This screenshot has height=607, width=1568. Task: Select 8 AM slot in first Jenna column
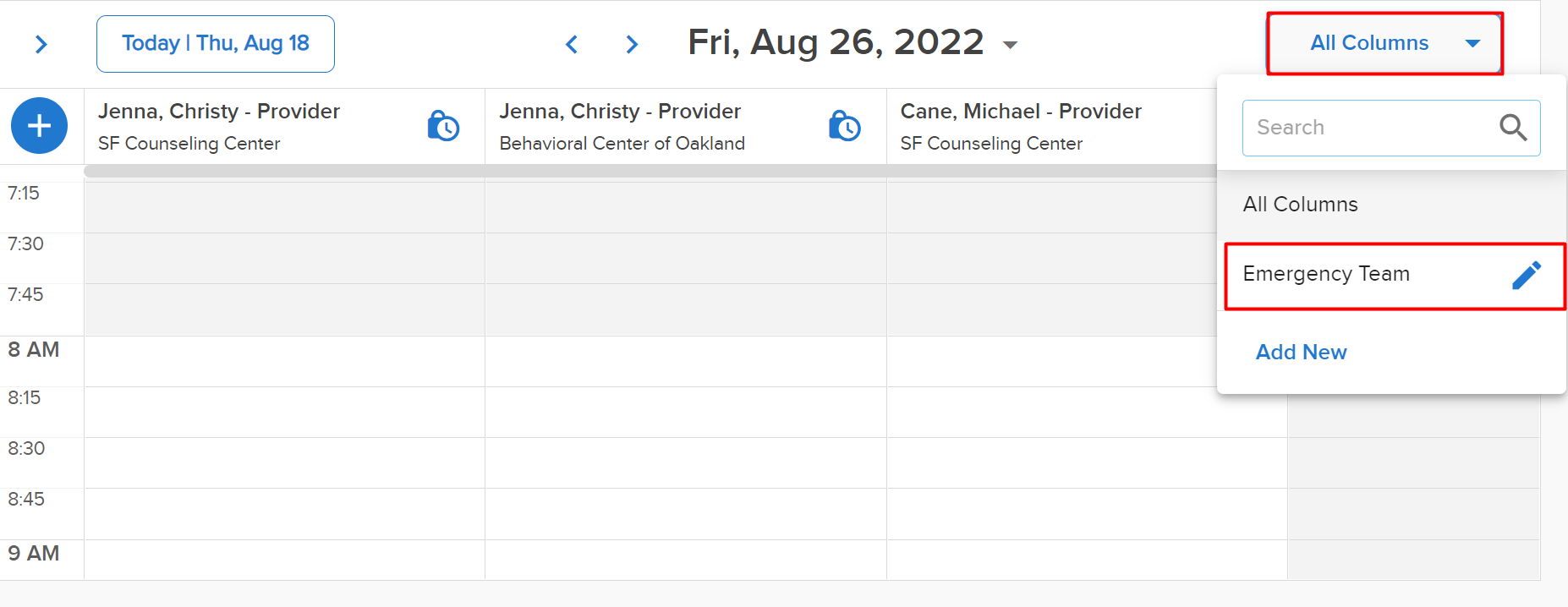(x=284, y=361)
